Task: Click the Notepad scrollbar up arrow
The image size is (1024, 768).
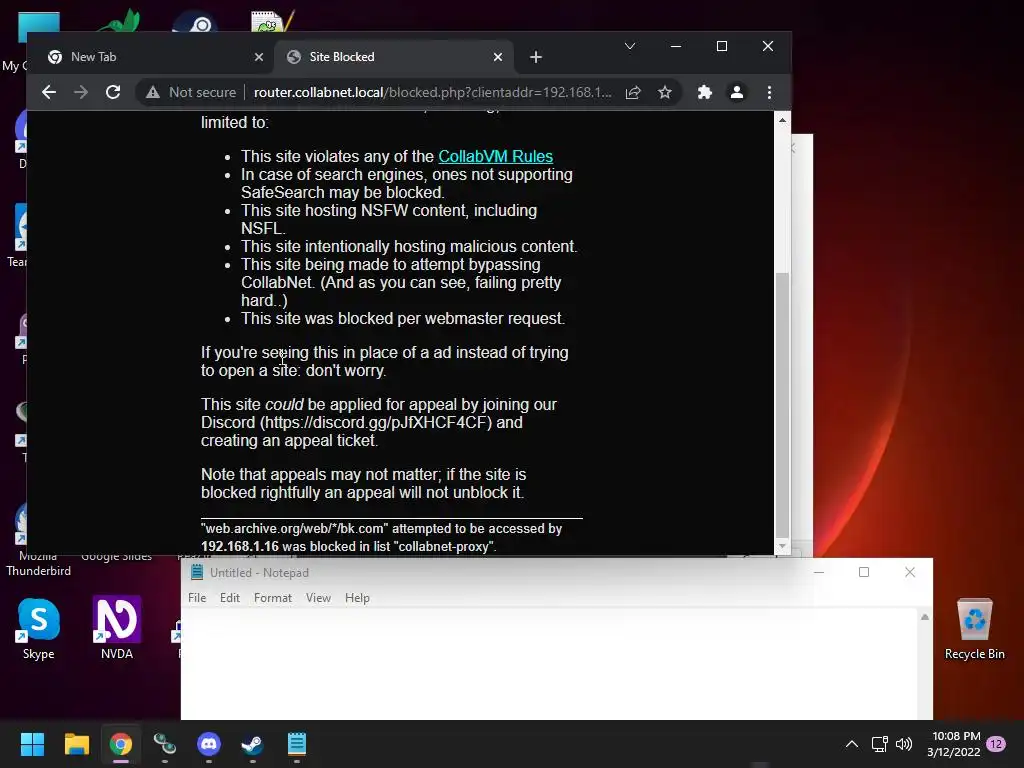Action: (x=925, y=617)
